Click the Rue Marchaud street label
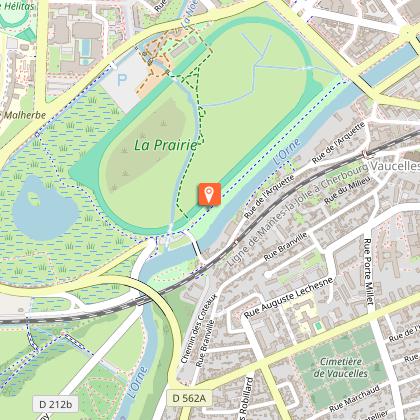This screenshot has width=420, height=420. 354,398
